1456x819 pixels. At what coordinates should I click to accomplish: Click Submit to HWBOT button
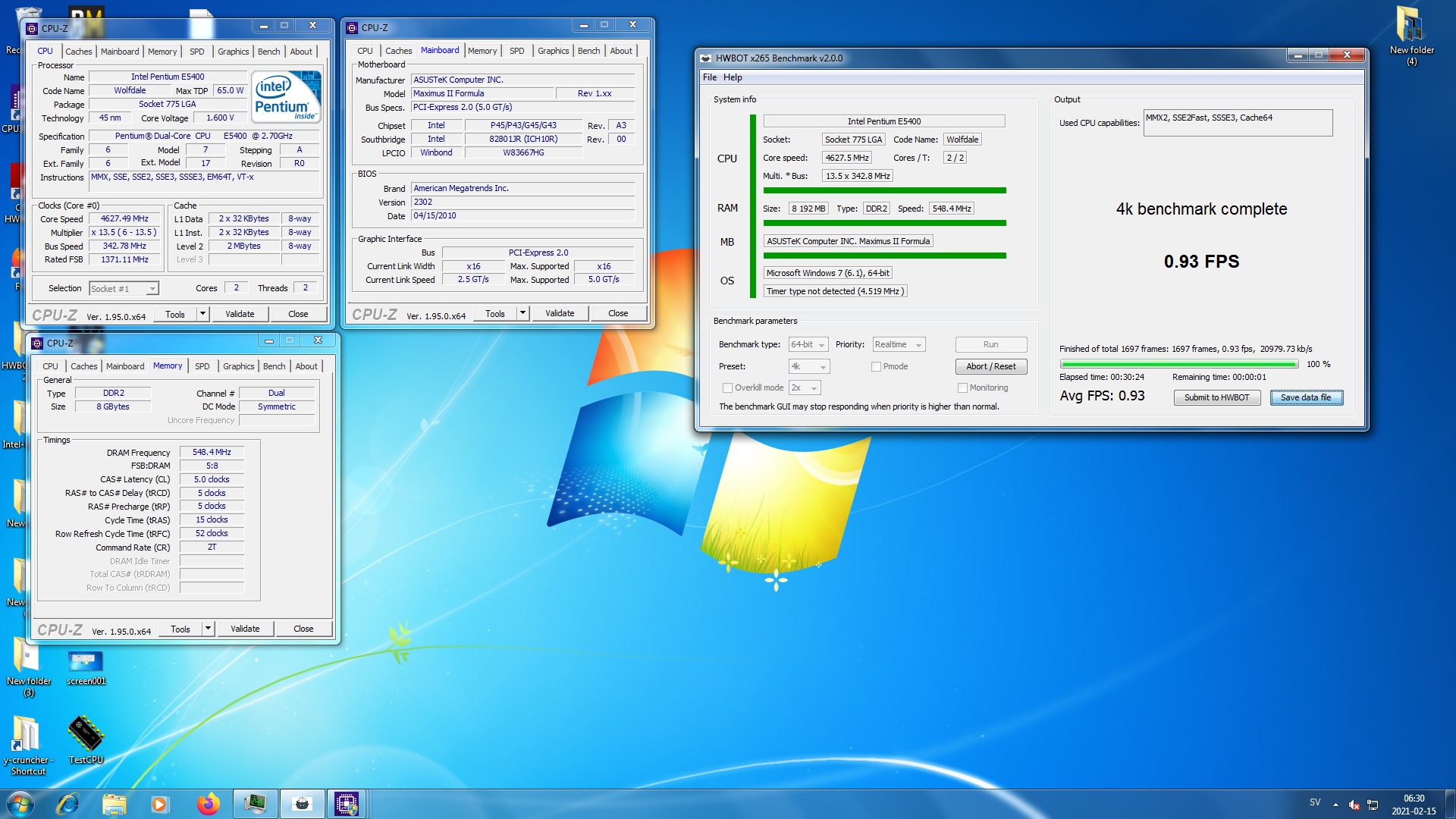click(1216, 397)
